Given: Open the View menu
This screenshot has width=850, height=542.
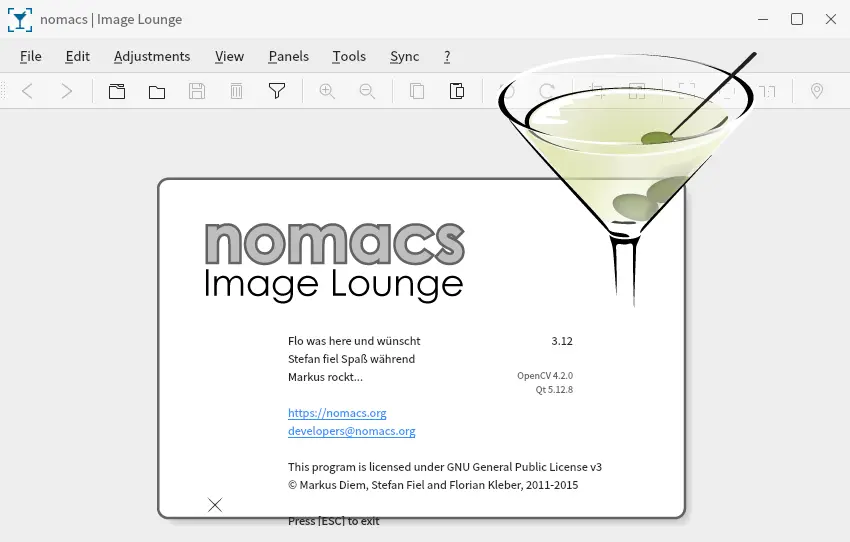Looking at the screenshot, I should tap(229, 56).
